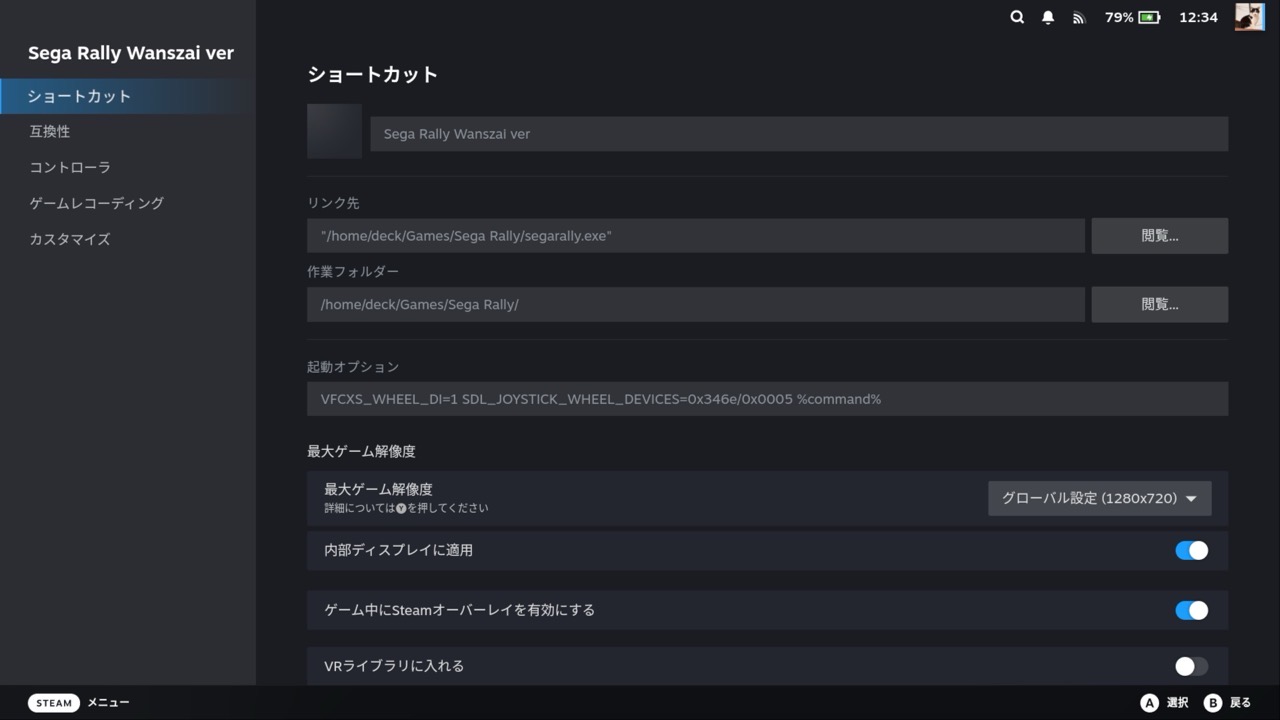The width and height of the screenshot is (1280, 720).
Task: Click the メニュー label in footer
Action: 108,703
